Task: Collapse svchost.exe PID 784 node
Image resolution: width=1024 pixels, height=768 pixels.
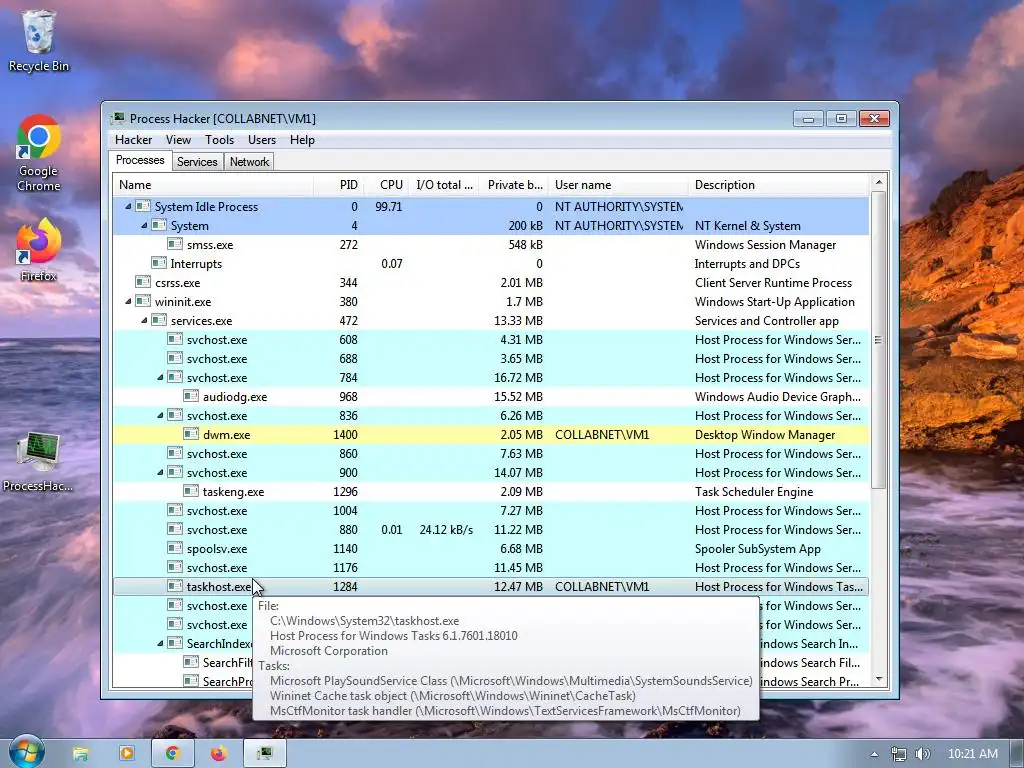Action: 160,377
